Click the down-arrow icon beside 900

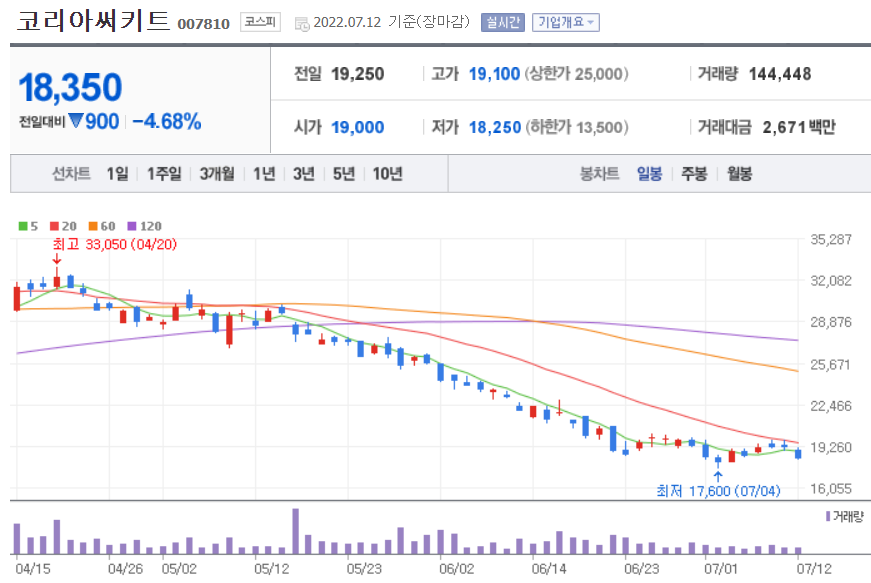[76, 120]
